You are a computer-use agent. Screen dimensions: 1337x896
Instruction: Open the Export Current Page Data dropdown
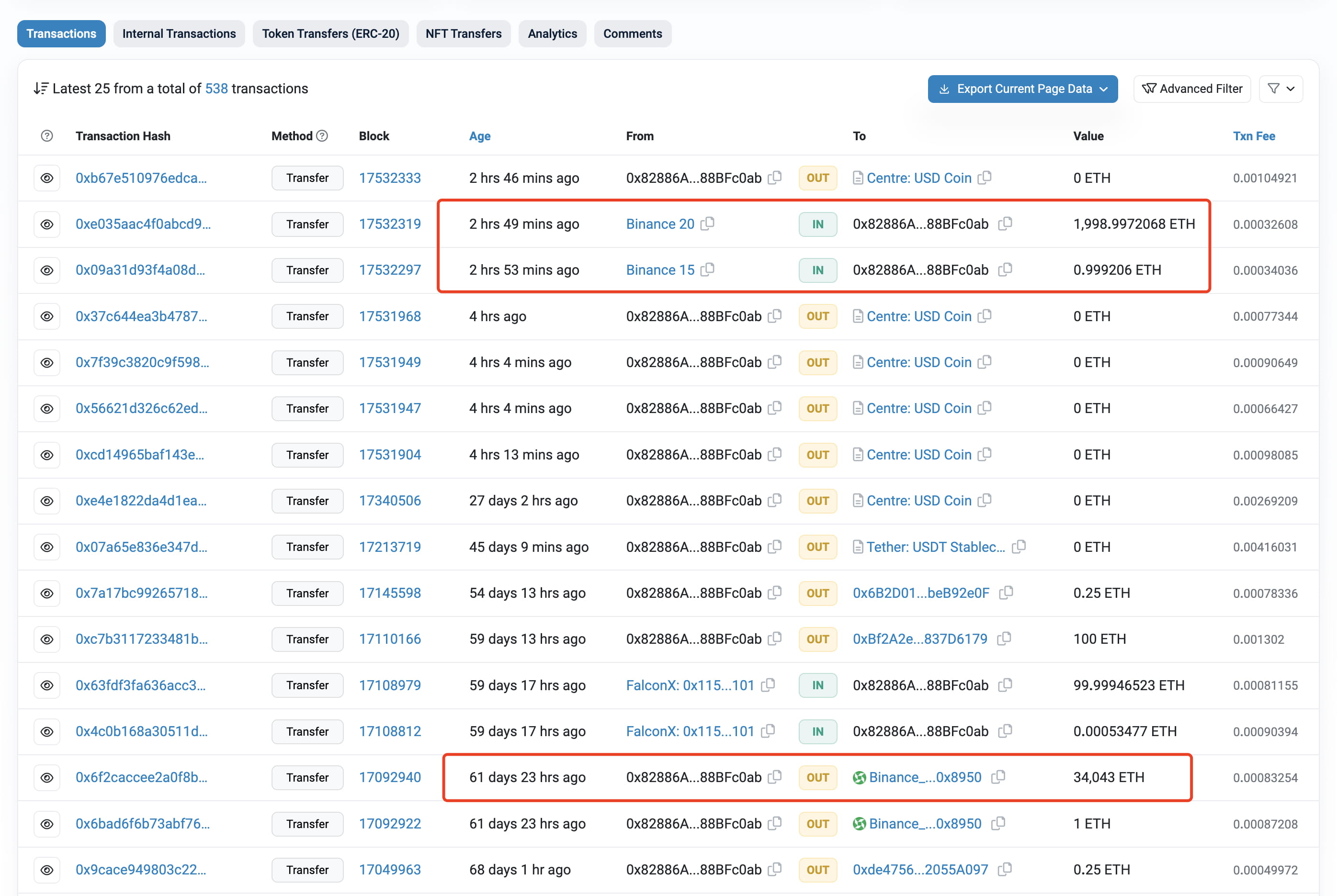1022,89
